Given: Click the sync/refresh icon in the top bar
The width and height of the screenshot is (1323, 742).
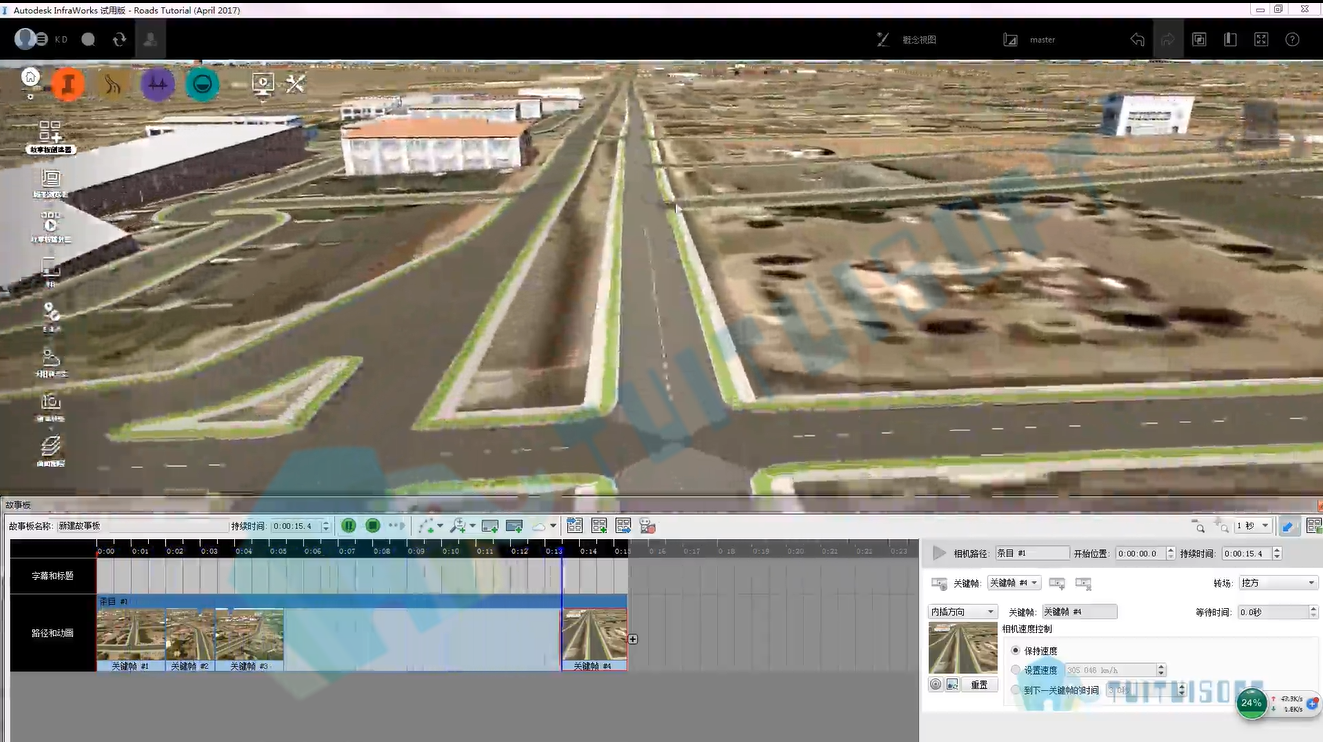Looking at the screenshot, I should 119,40.
